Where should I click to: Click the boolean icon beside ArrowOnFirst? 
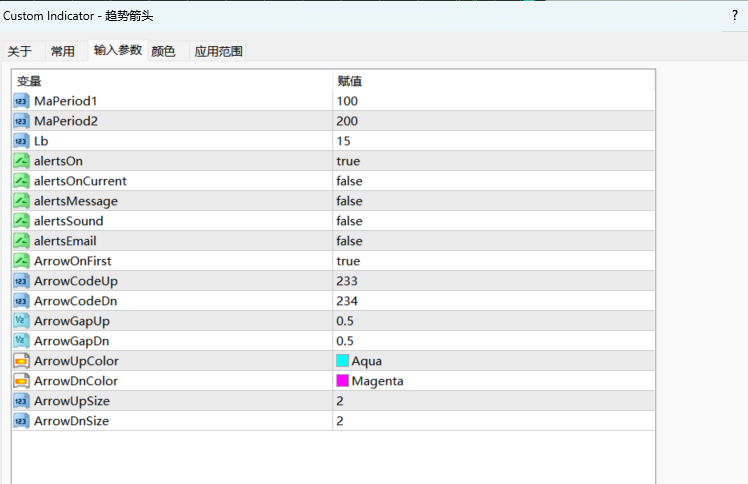(21, 261)
